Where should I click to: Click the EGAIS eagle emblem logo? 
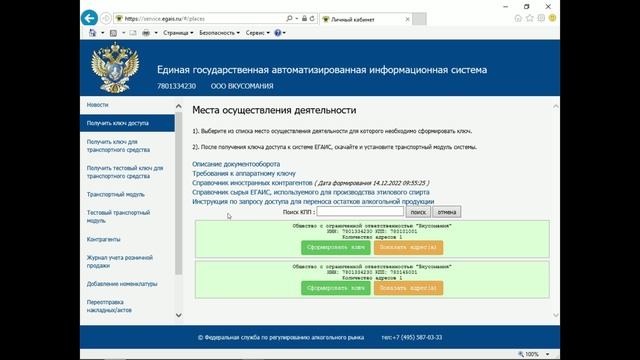pyautogui.click(x=115, y=67)
